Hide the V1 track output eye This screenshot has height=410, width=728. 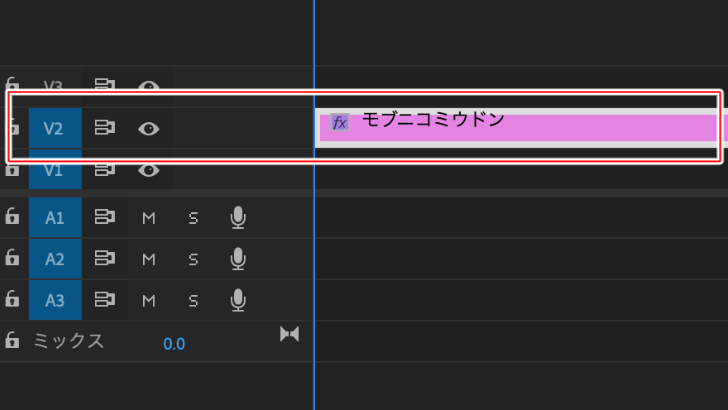[x=149, y=170]
